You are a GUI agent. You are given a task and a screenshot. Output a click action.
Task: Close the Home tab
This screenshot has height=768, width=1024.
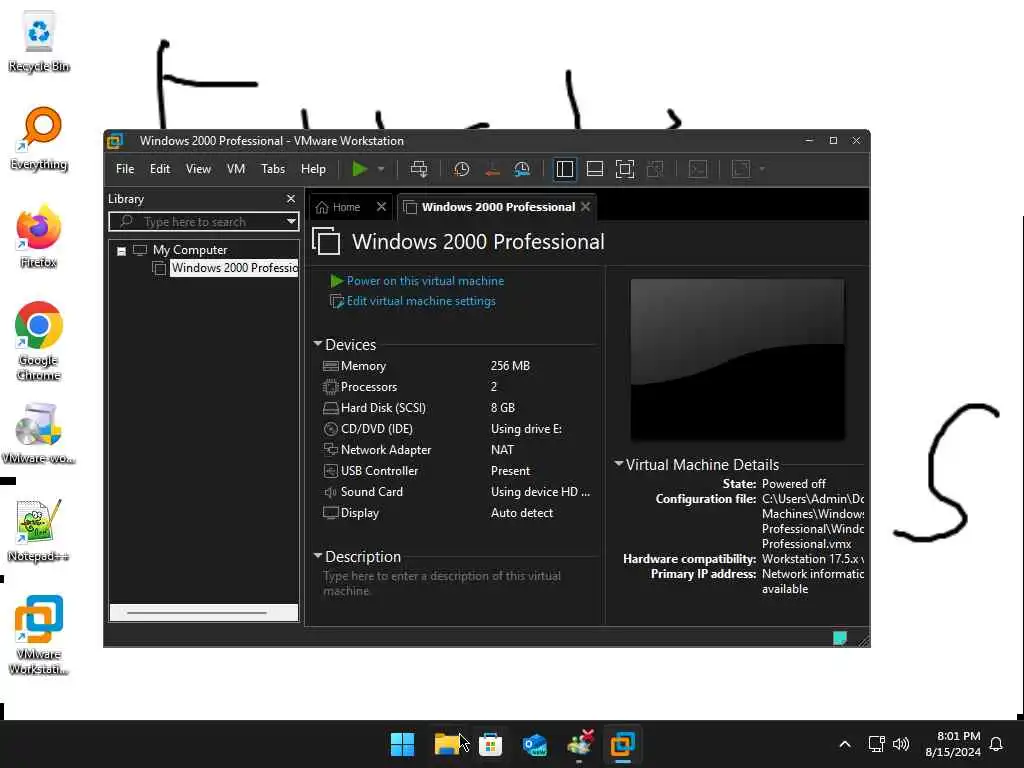coord(381,207)
